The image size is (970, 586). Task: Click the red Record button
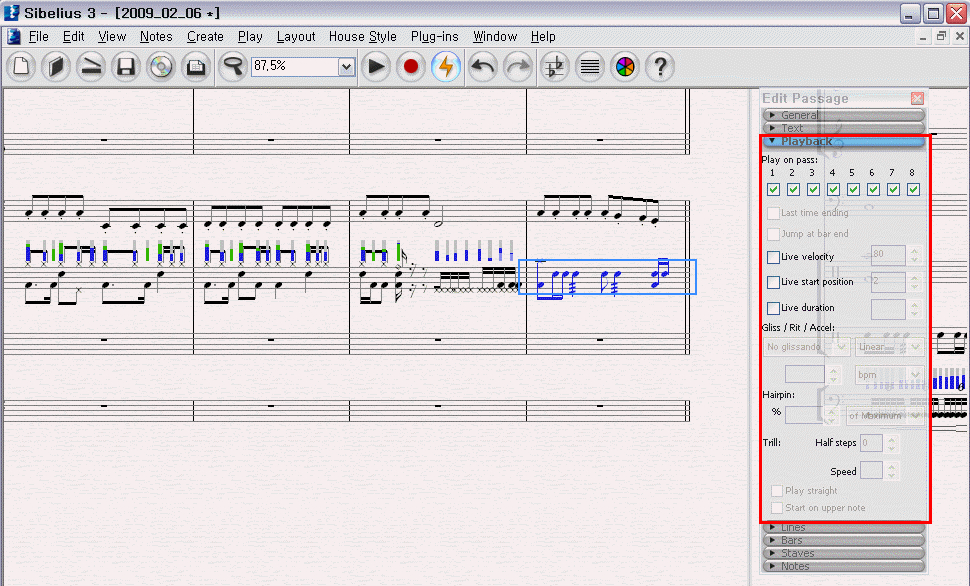click(411, 67)
